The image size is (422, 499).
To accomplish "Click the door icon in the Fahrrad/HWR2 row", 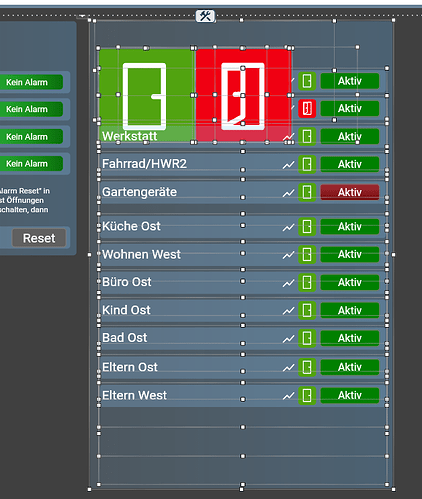I will point(307,164).
